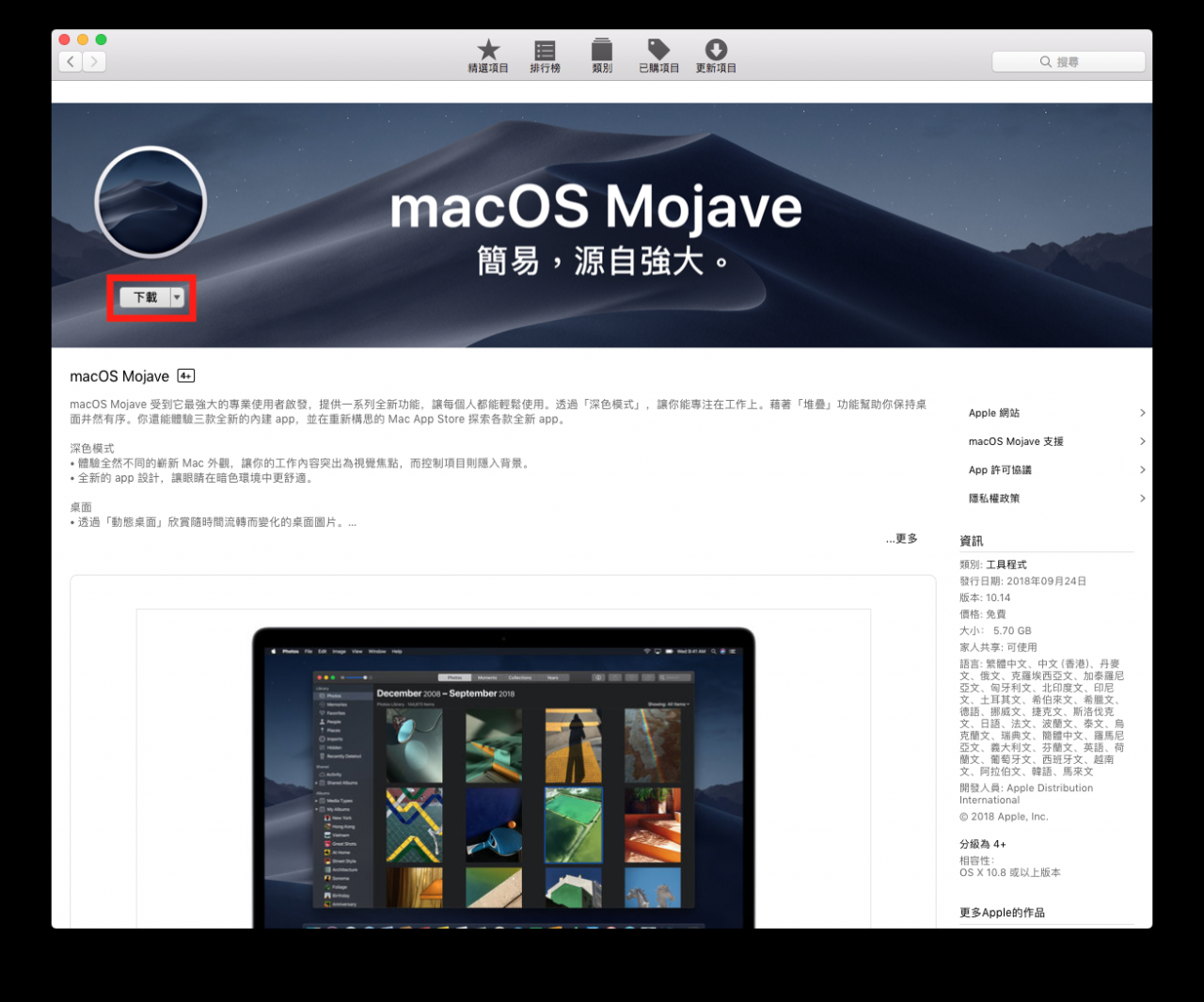
Task: Click the © 2018 Apple, Inc. text
Action: coord(1004,817)
